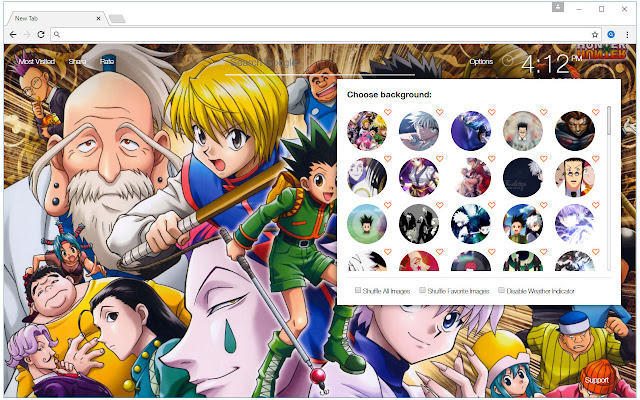The height and width of the screenshot is (400, 640).
Task: Select the fifth background in row one
Action: [x=575, y=131]
